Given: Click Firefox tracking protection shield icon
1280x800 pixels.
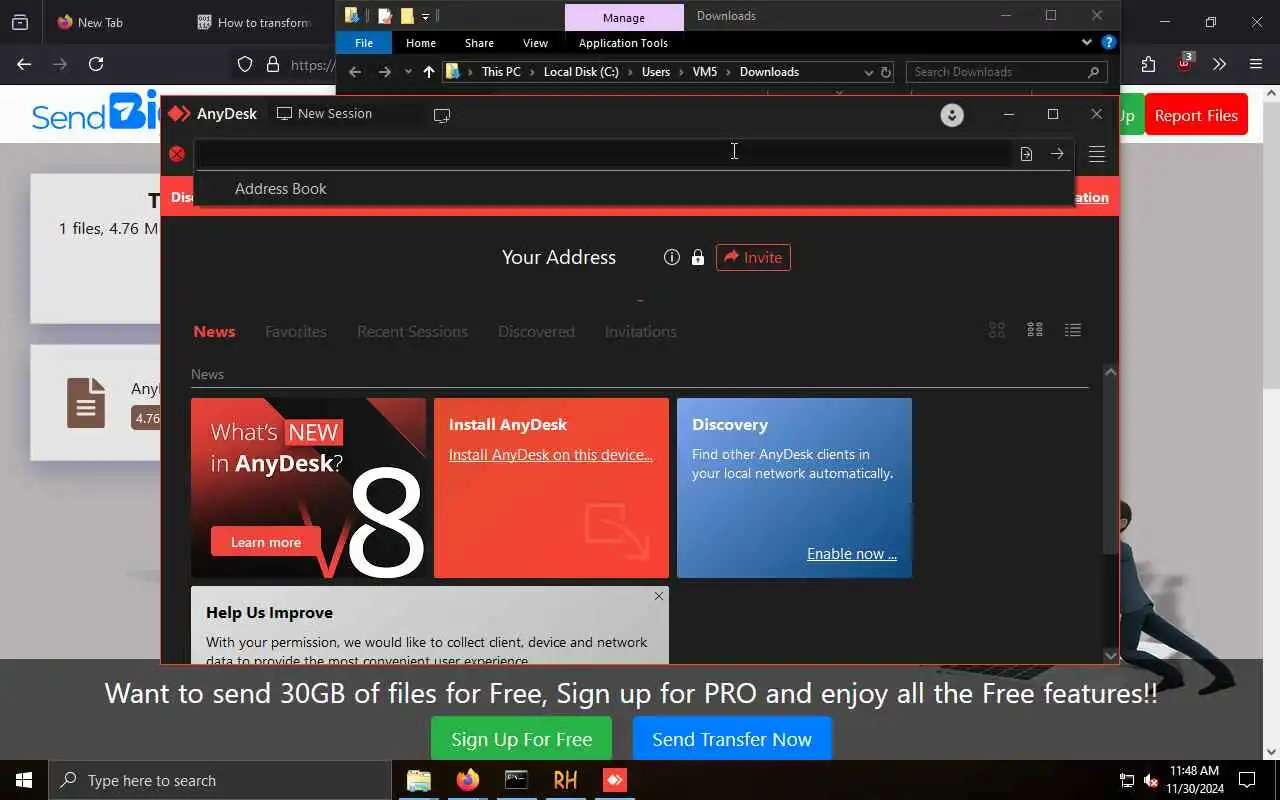Looking at the screenshot, I should (245, 64).
